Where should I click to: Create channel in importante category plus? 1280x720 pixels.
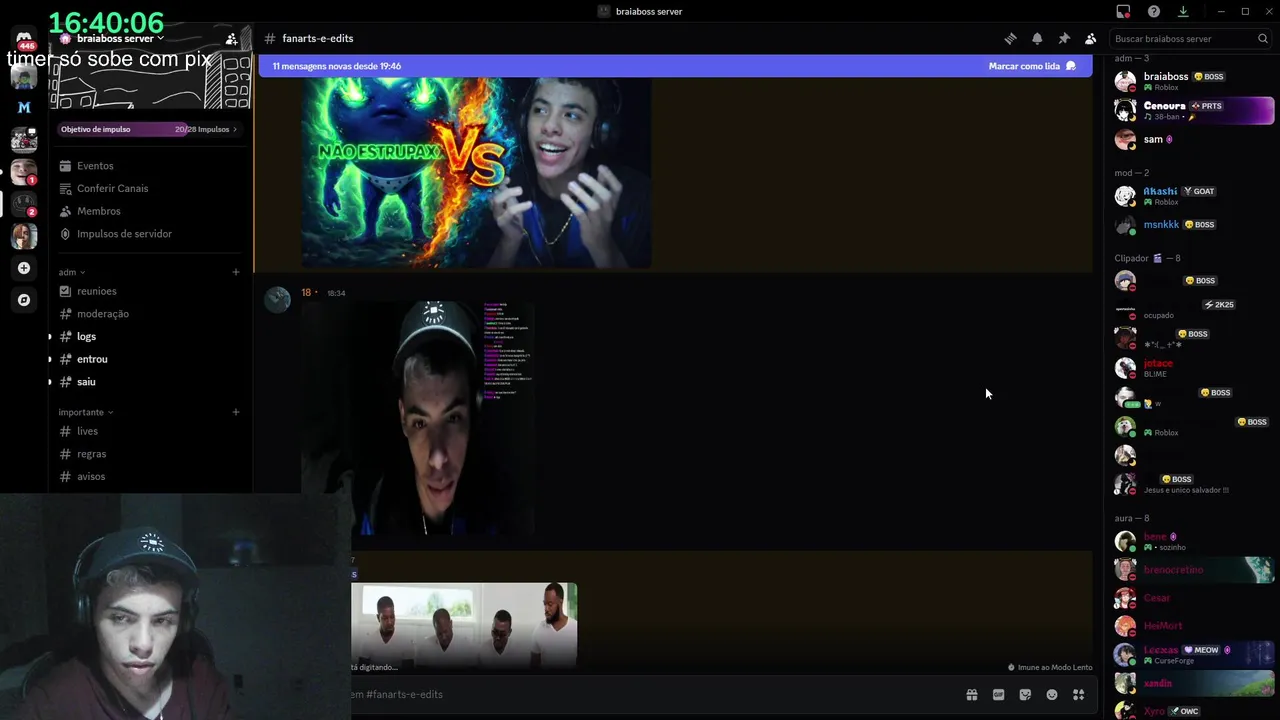click(236, 412)
